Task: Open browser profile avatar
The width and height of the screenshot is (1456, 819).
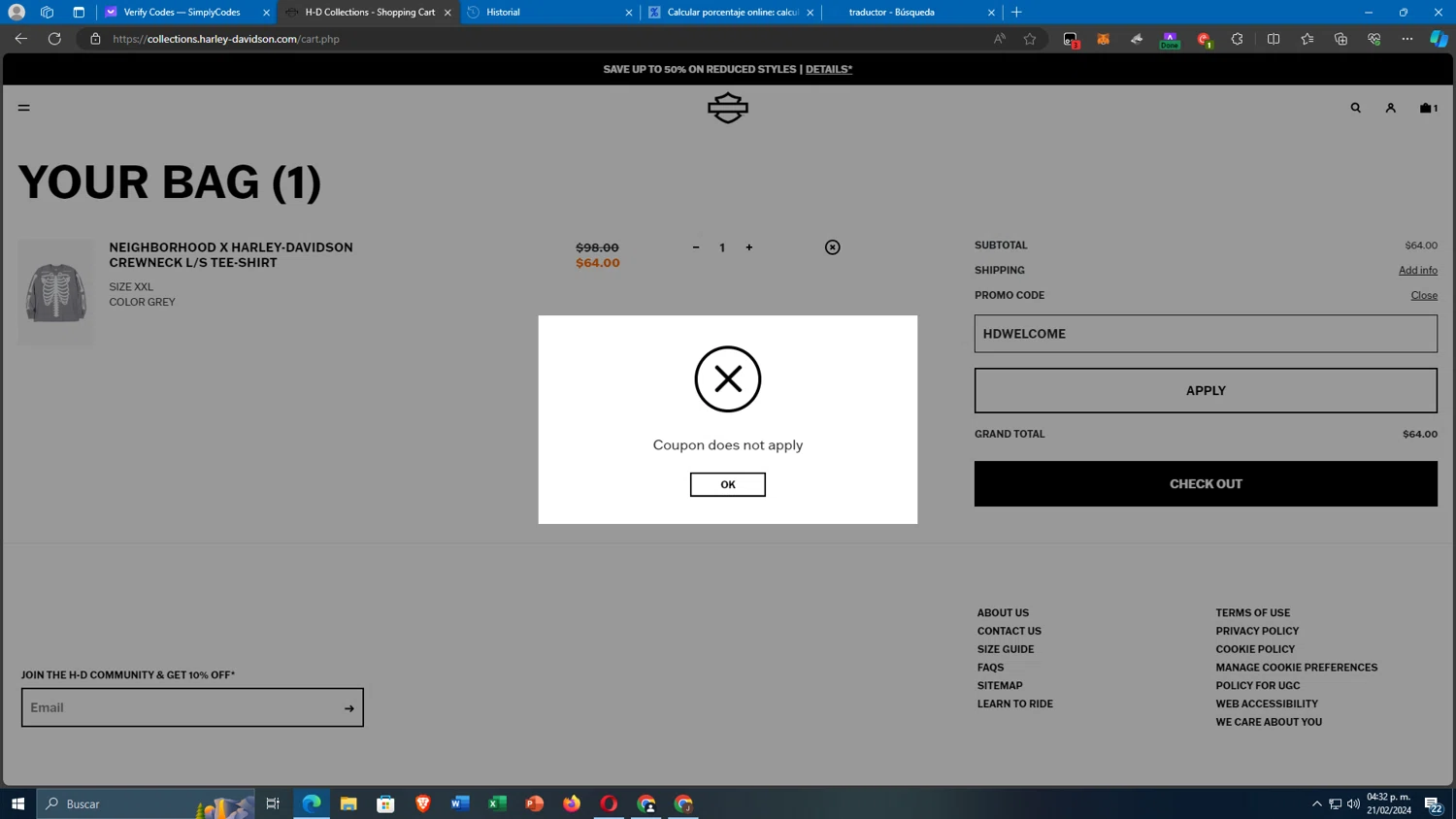Action: click(17, 13)
